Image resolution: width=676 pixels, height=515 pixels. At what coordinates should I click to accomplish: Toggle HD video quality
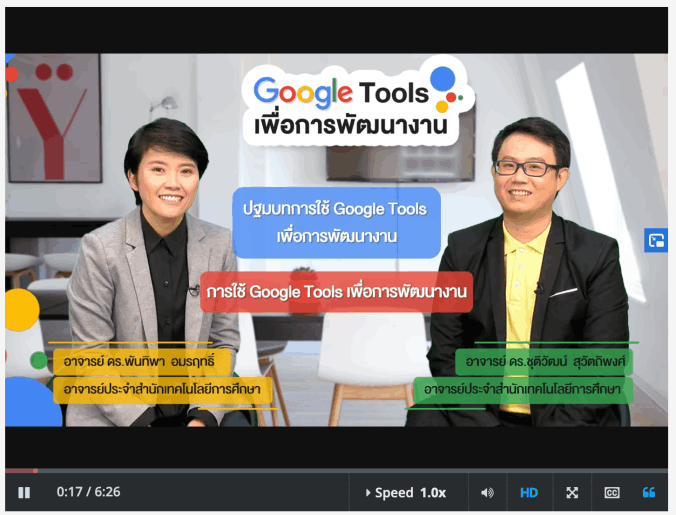[529, 493]
